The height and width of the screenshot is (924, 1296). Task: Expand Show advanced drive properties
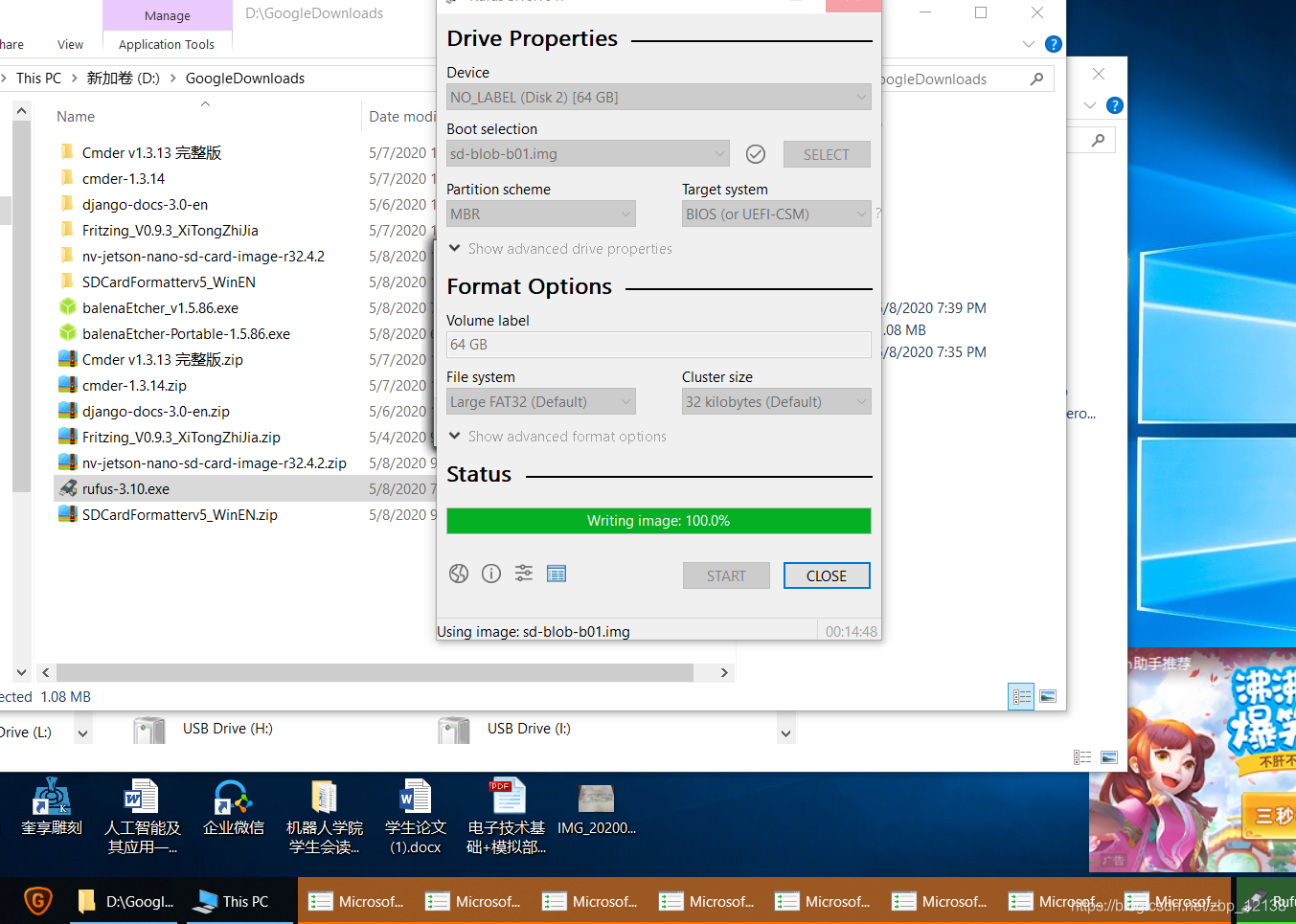pos(560,248)
